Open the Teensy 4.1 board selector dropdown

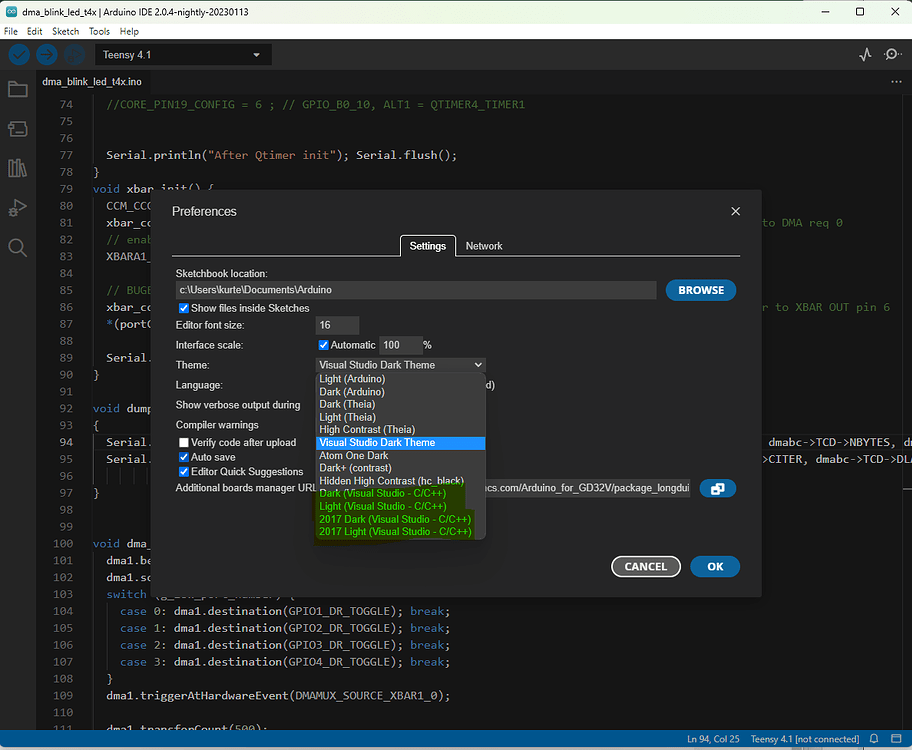click(x=183, y=54)
